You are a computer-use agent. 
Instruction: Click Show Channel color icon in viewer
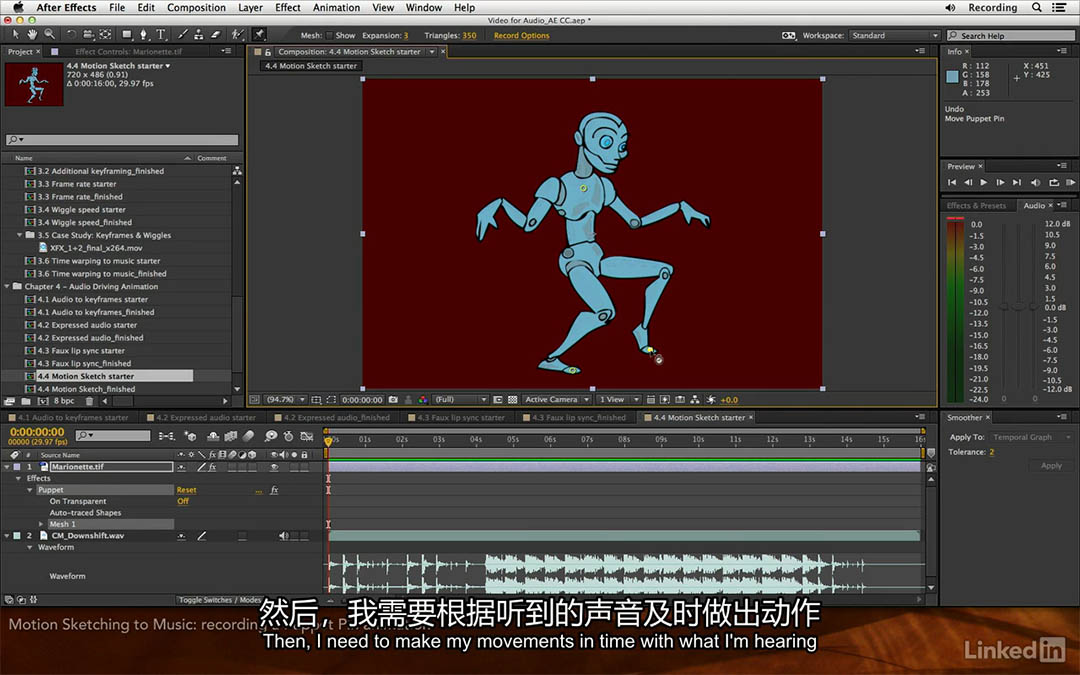click(x=423, y=399)
